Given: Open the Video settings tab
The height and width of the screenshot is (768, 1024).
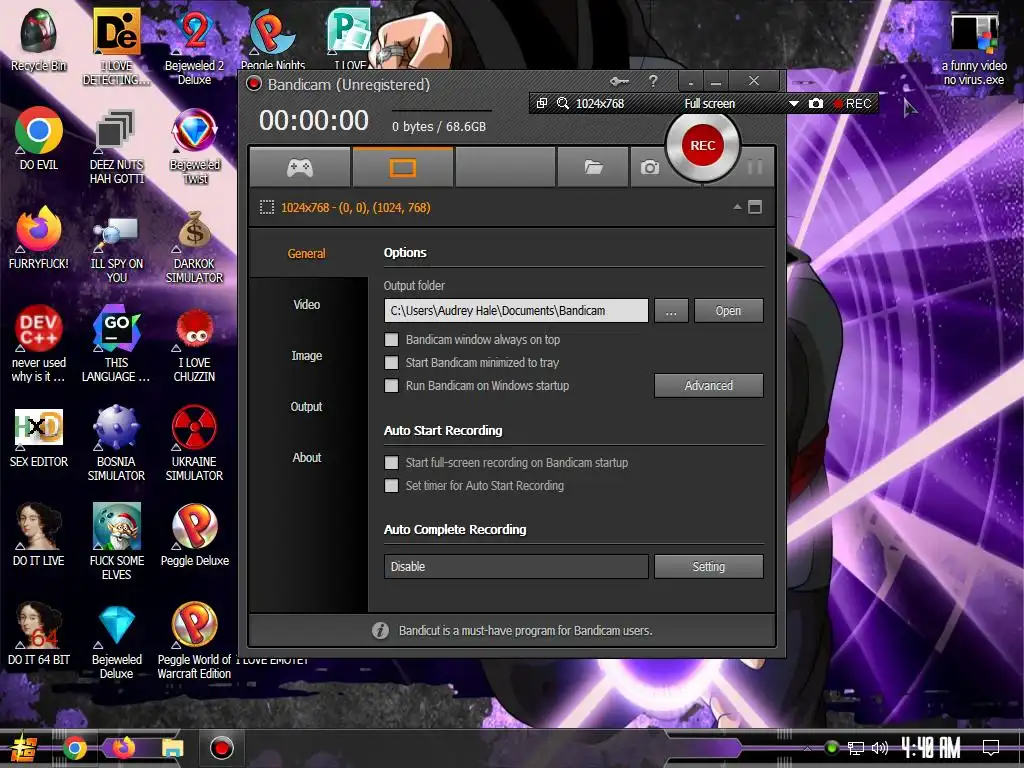Looking at the screenshot, I should [x=307, y=304].
